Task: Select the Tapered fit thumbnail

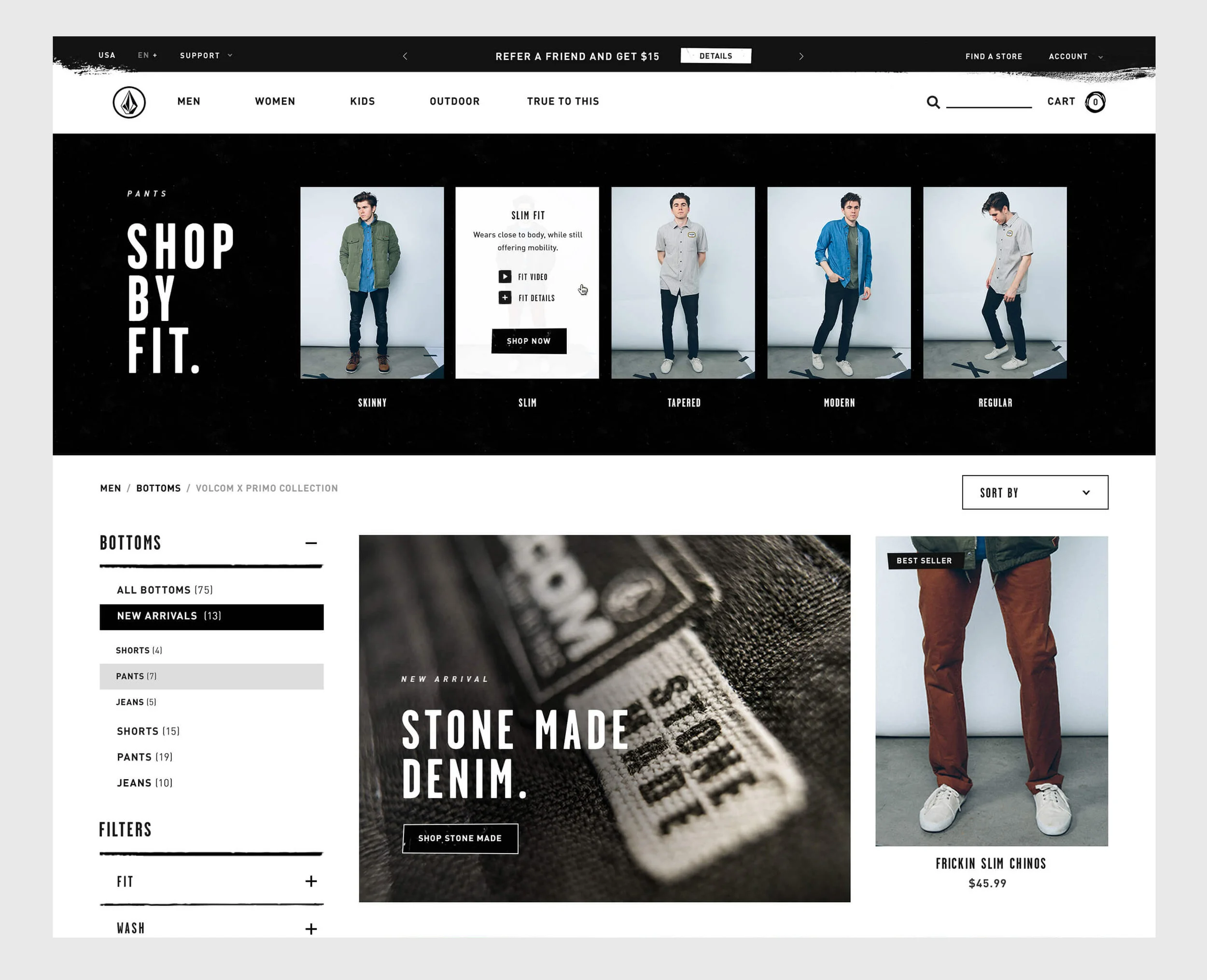Action: pos(683,282)
